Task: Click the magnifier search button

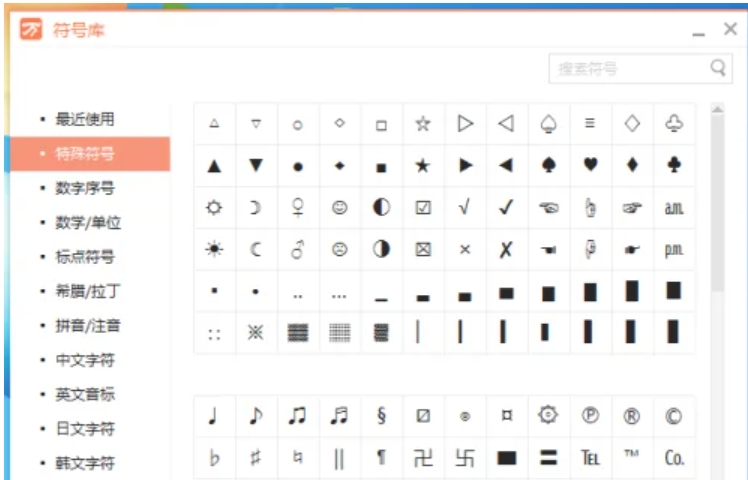Action: (718, 68)
